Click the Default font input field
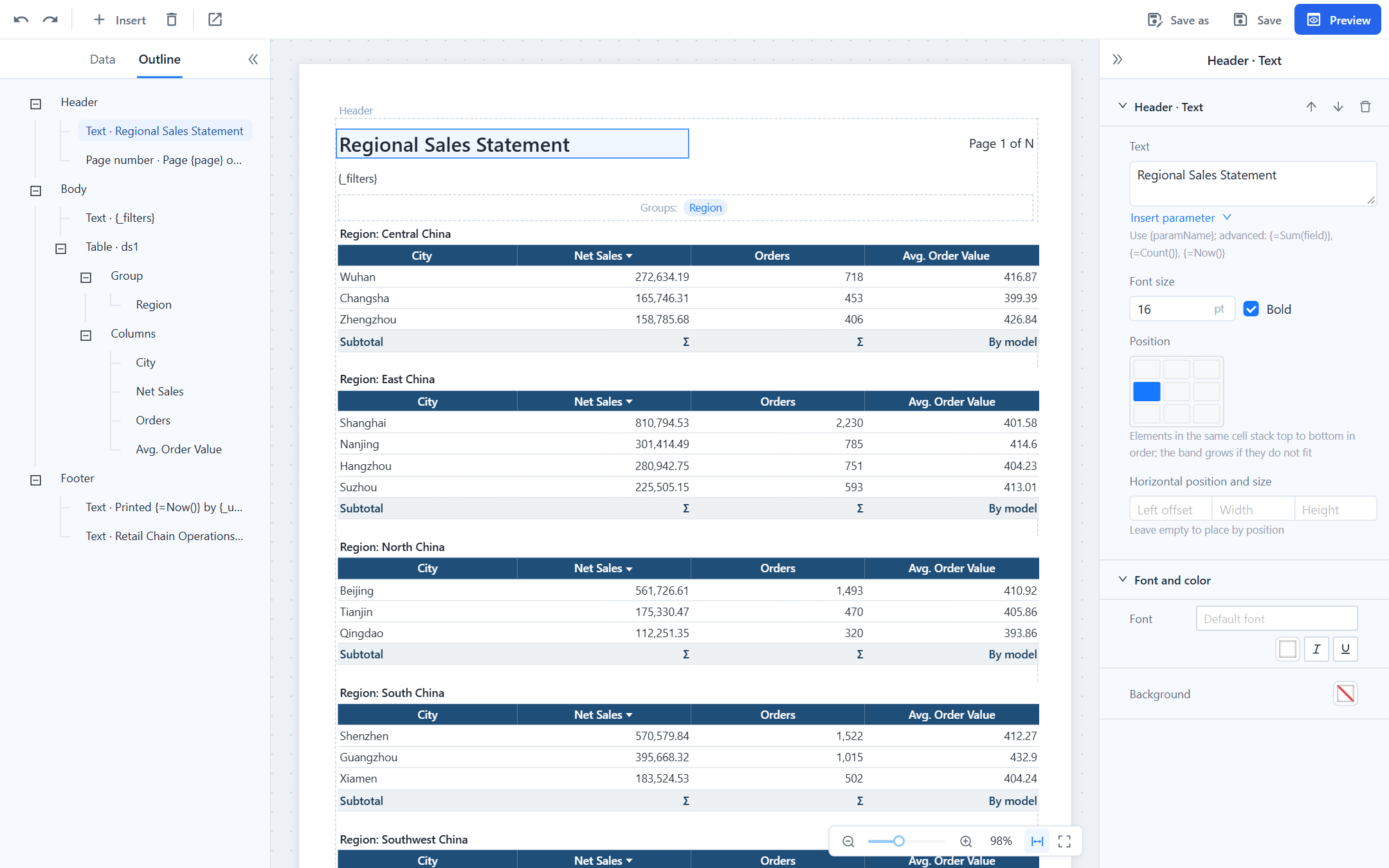 1276,619
